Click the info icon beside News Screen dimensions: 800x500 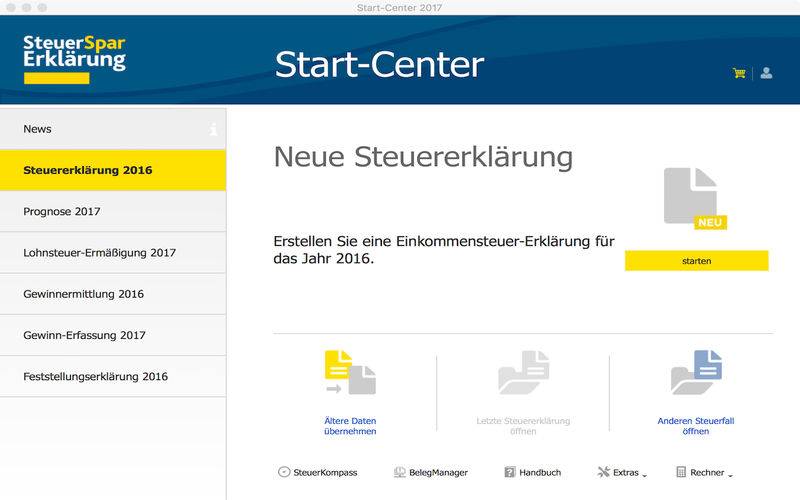(x=213, y=129)
